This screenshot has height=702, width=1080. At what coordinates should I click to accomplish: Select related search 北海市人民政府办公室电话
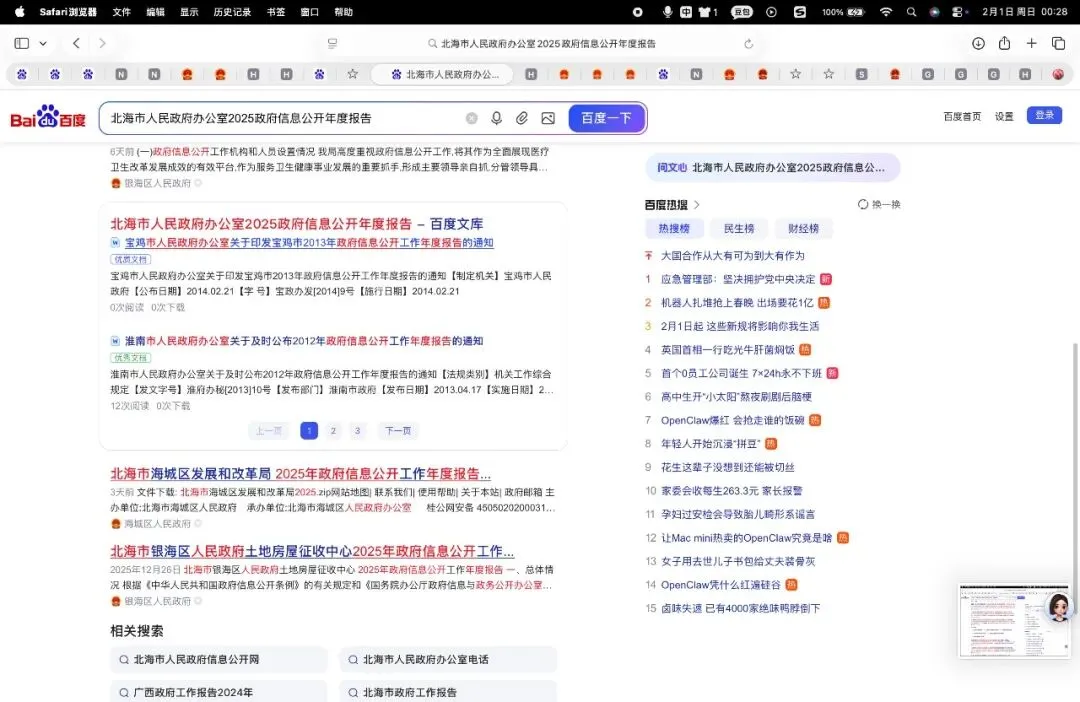(x=448, y=659)
